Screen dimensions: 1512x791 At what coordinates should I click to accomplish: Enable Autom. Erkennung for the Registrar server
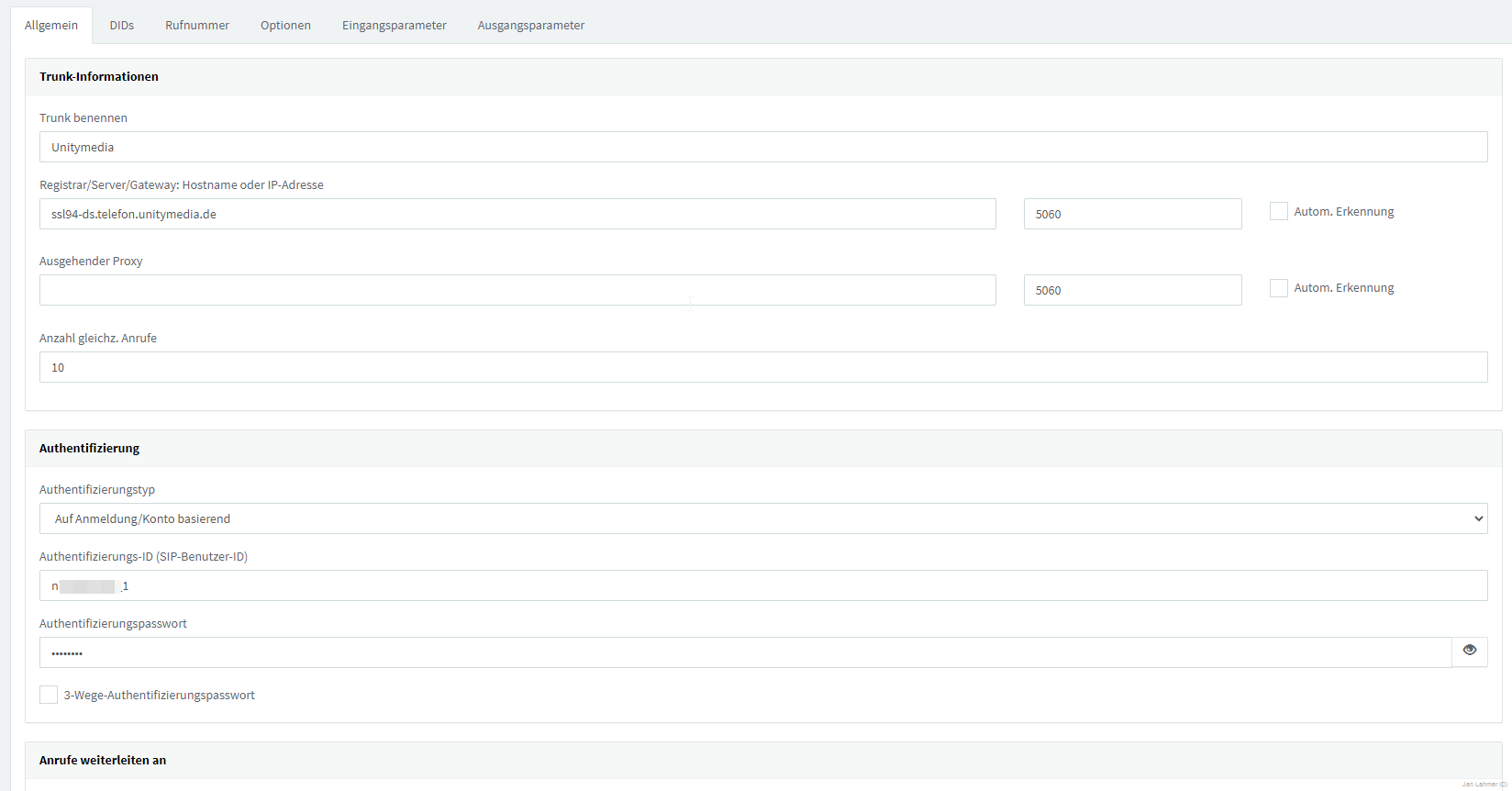[1278, 212]
